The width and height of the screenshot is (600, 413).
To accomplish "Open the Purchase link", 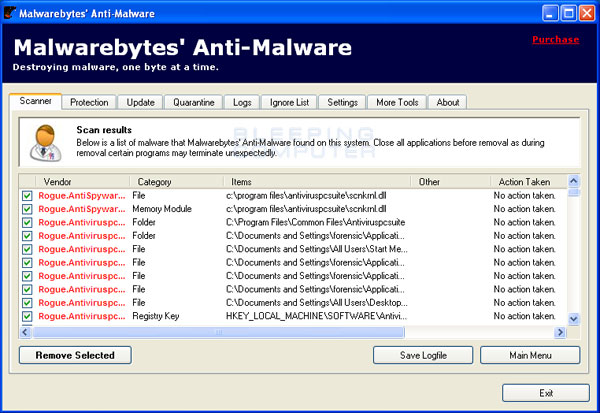I will 556,39.
